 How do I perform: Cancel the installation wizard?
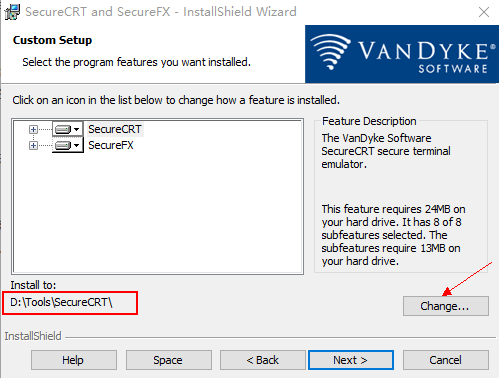(446, 360)
